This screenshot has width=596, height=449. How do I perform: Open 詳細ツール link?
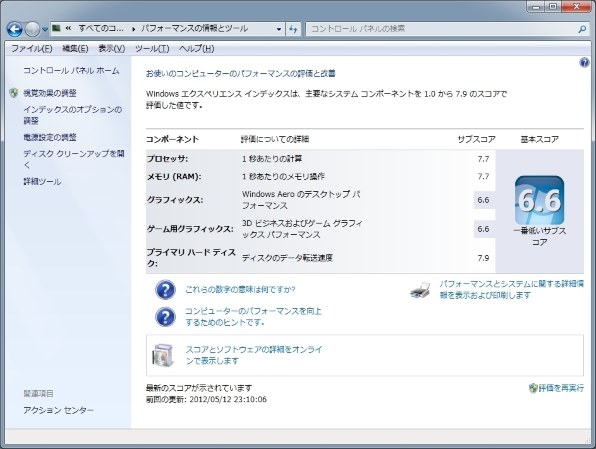tap(42, 182)
